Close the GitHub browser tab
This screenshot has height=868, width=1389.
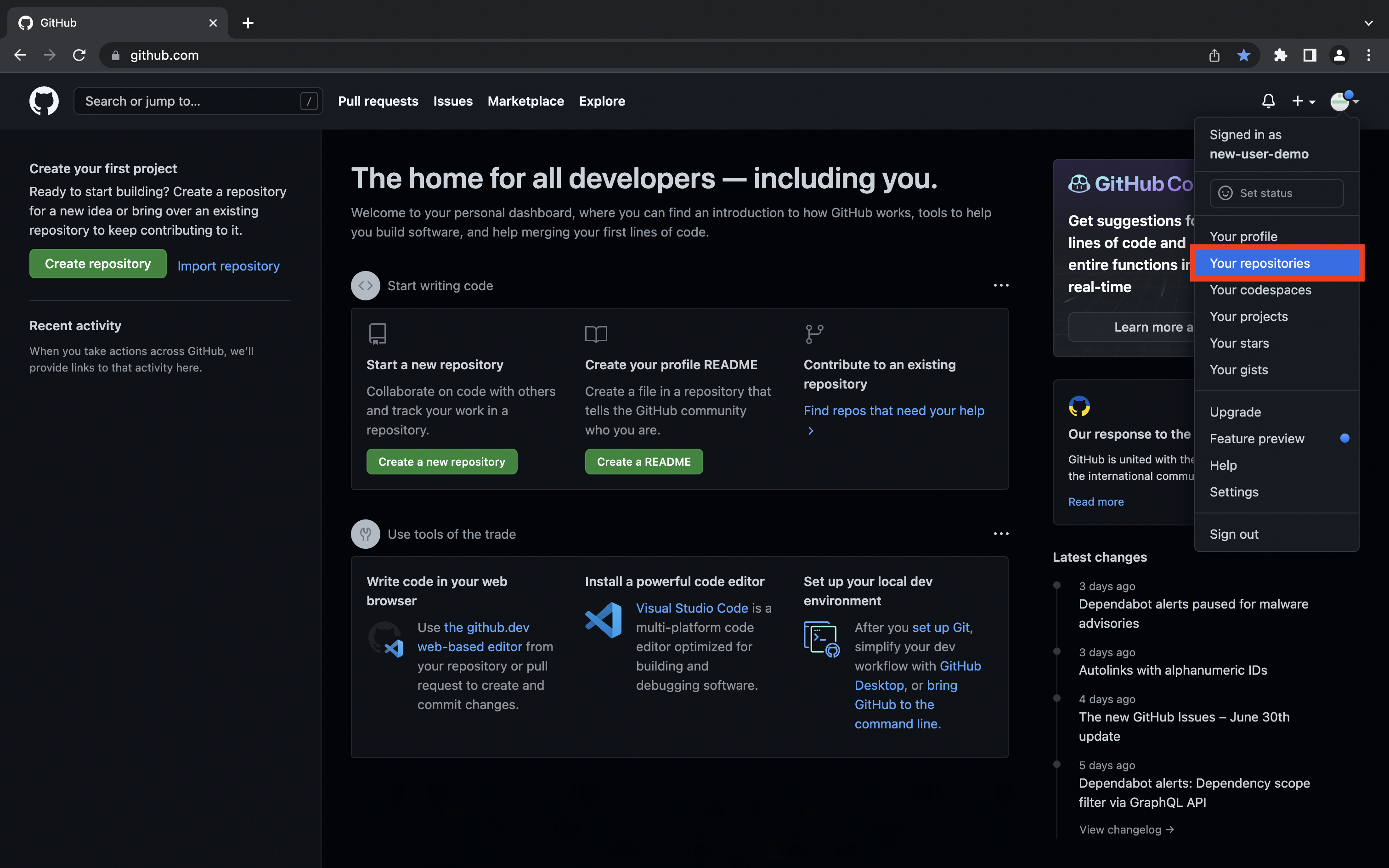(213, 23)
